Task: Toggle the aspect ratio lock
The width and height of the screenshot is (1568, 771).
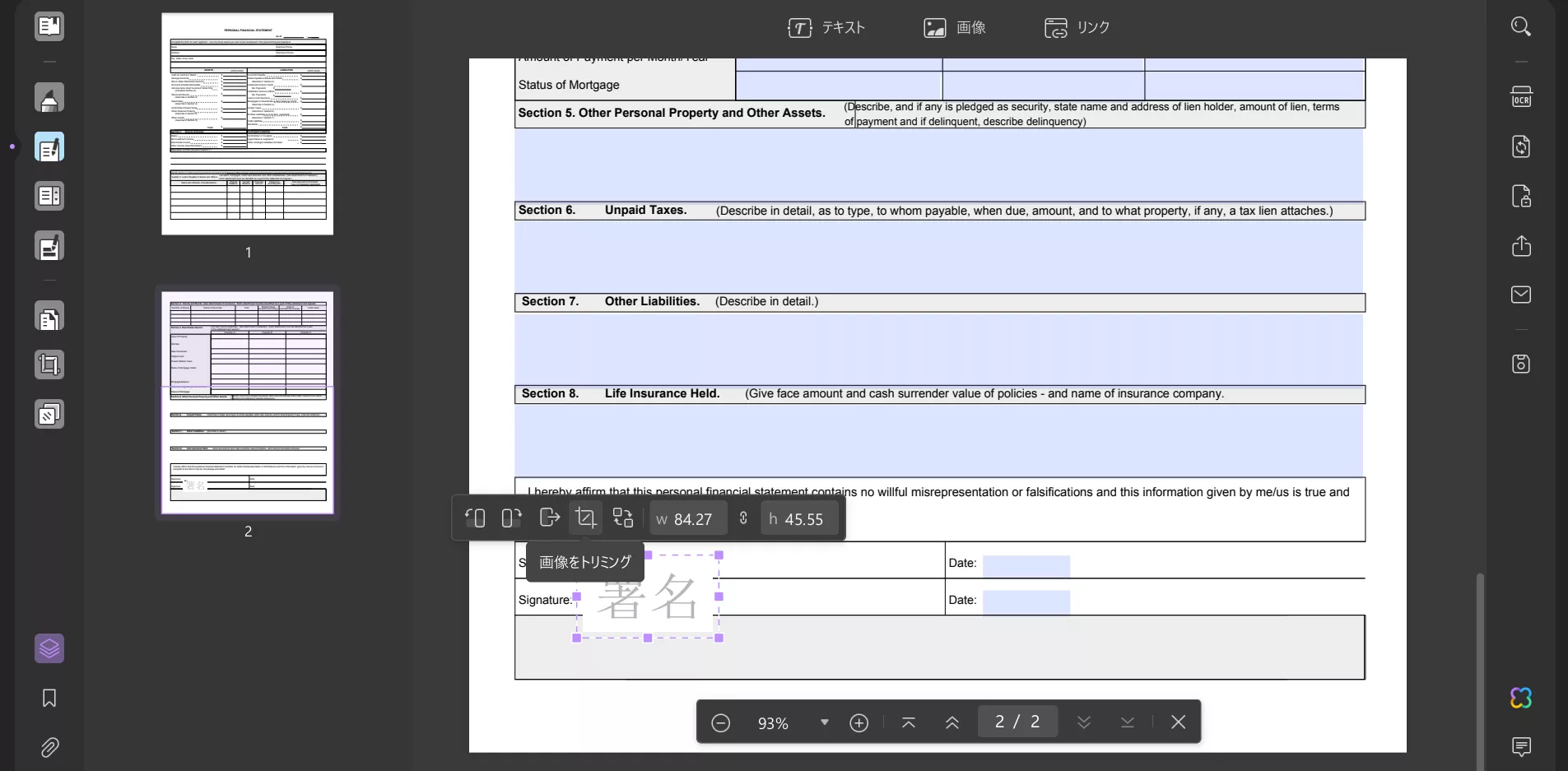Action: tap(743, 518)
